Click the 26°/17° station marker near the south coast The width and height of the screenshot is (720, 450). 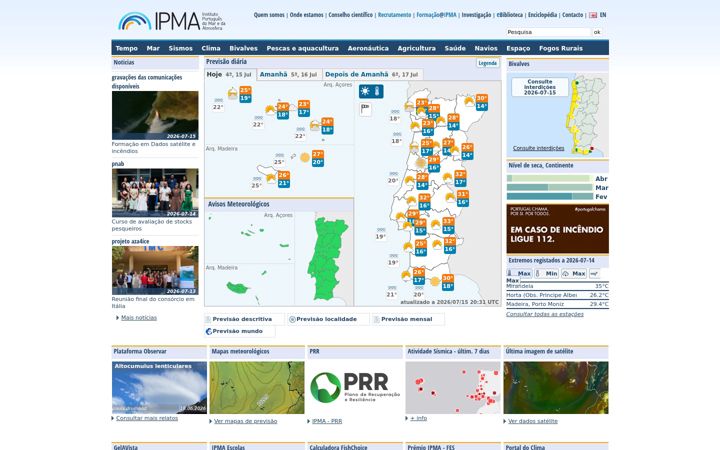418,276
